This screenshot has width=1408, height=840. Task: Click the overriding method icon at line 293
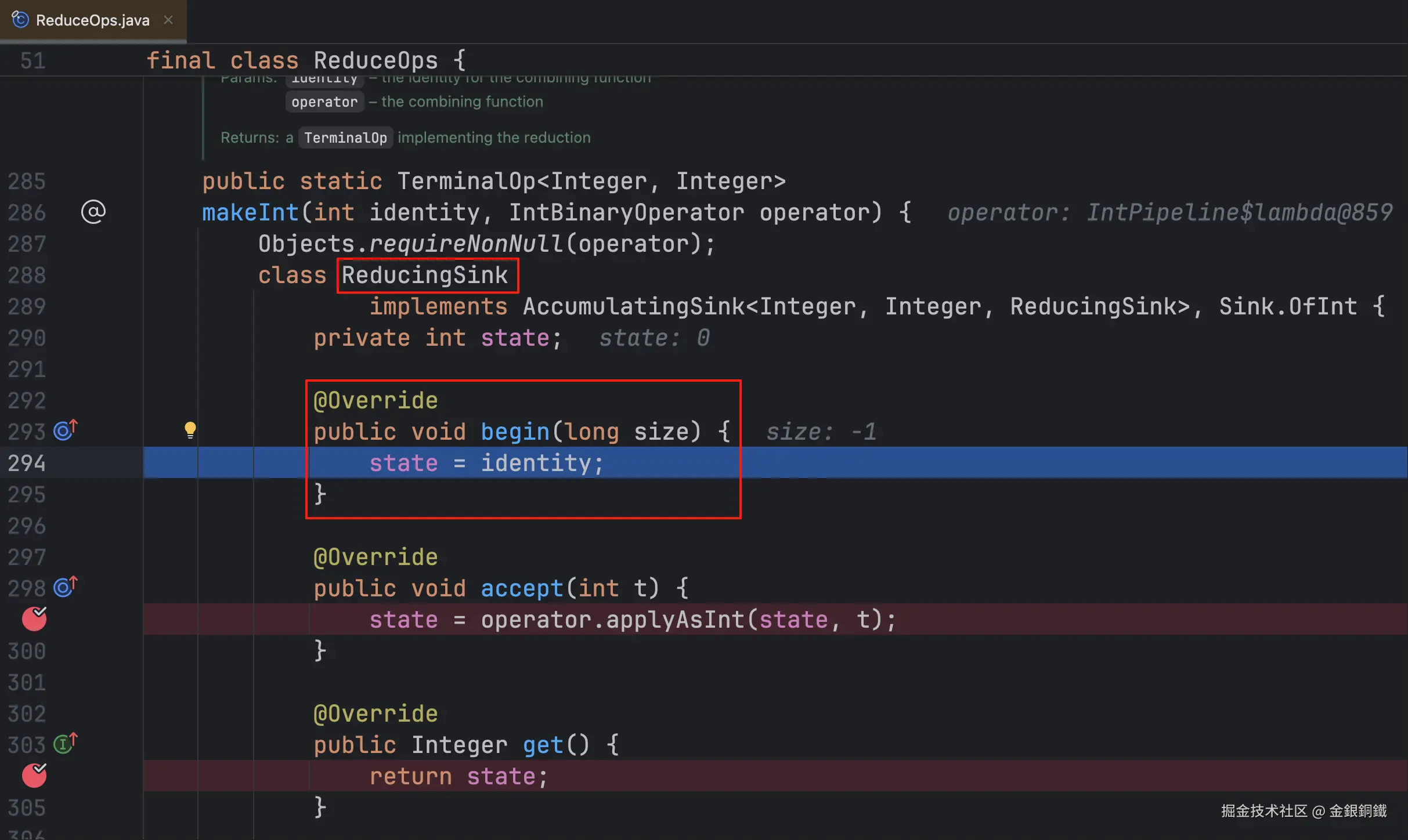(65, 430)
